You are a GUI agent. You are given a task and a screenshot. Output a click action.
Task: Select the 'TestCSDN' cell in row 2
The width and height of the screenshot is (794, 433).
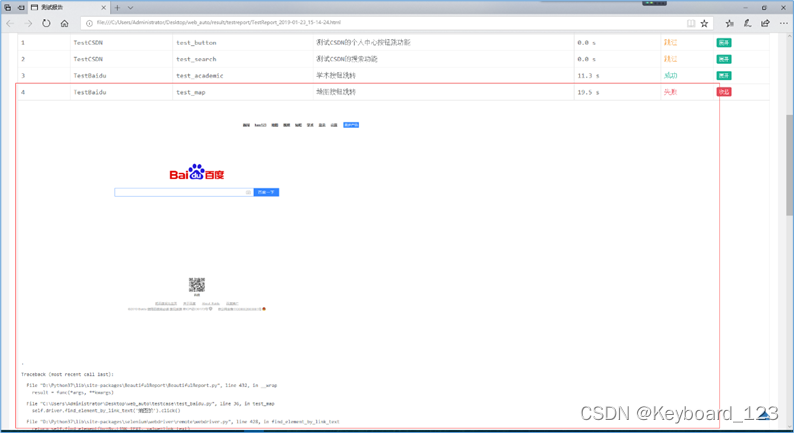pos(88,59)
